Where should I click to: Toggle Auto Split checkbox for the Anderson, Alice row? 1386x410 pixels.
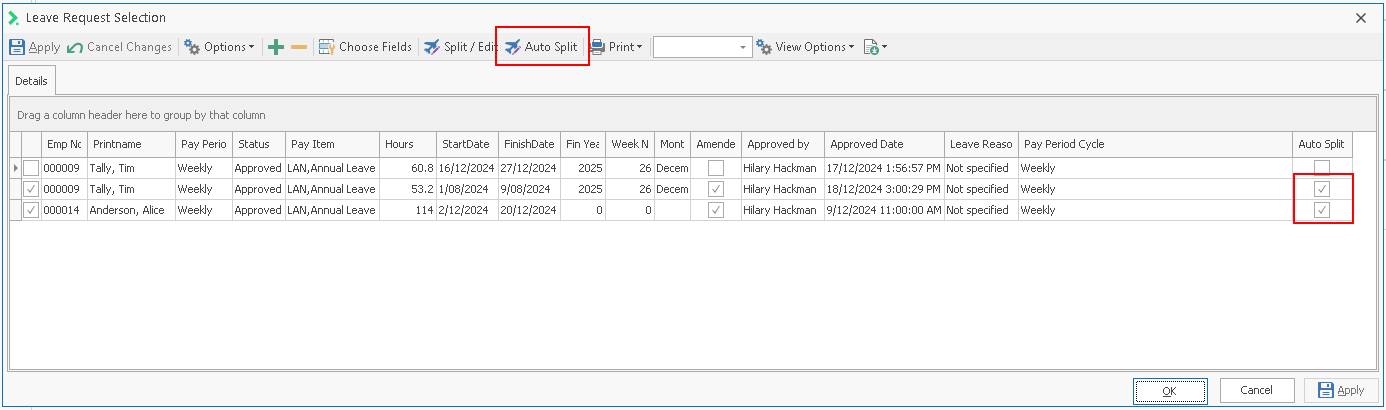(x=1322, y=210)
